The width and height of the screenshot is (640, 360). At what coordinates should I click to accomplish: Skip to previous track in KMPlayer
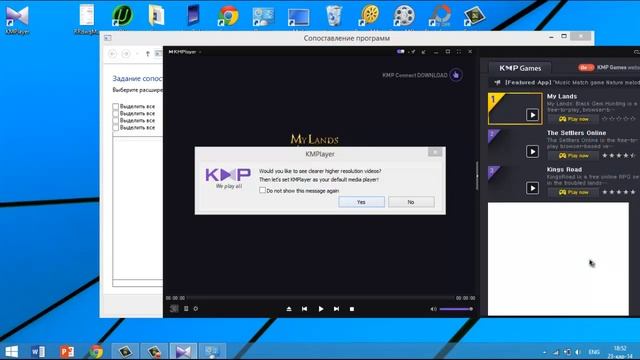304,309
